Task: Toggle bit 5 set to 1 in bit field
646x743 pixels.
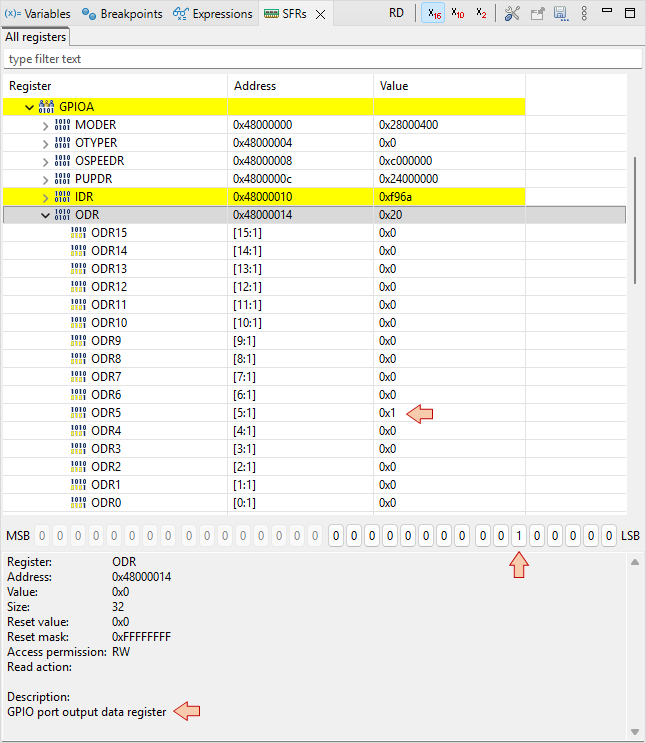Action: click(x=518, y=536)
